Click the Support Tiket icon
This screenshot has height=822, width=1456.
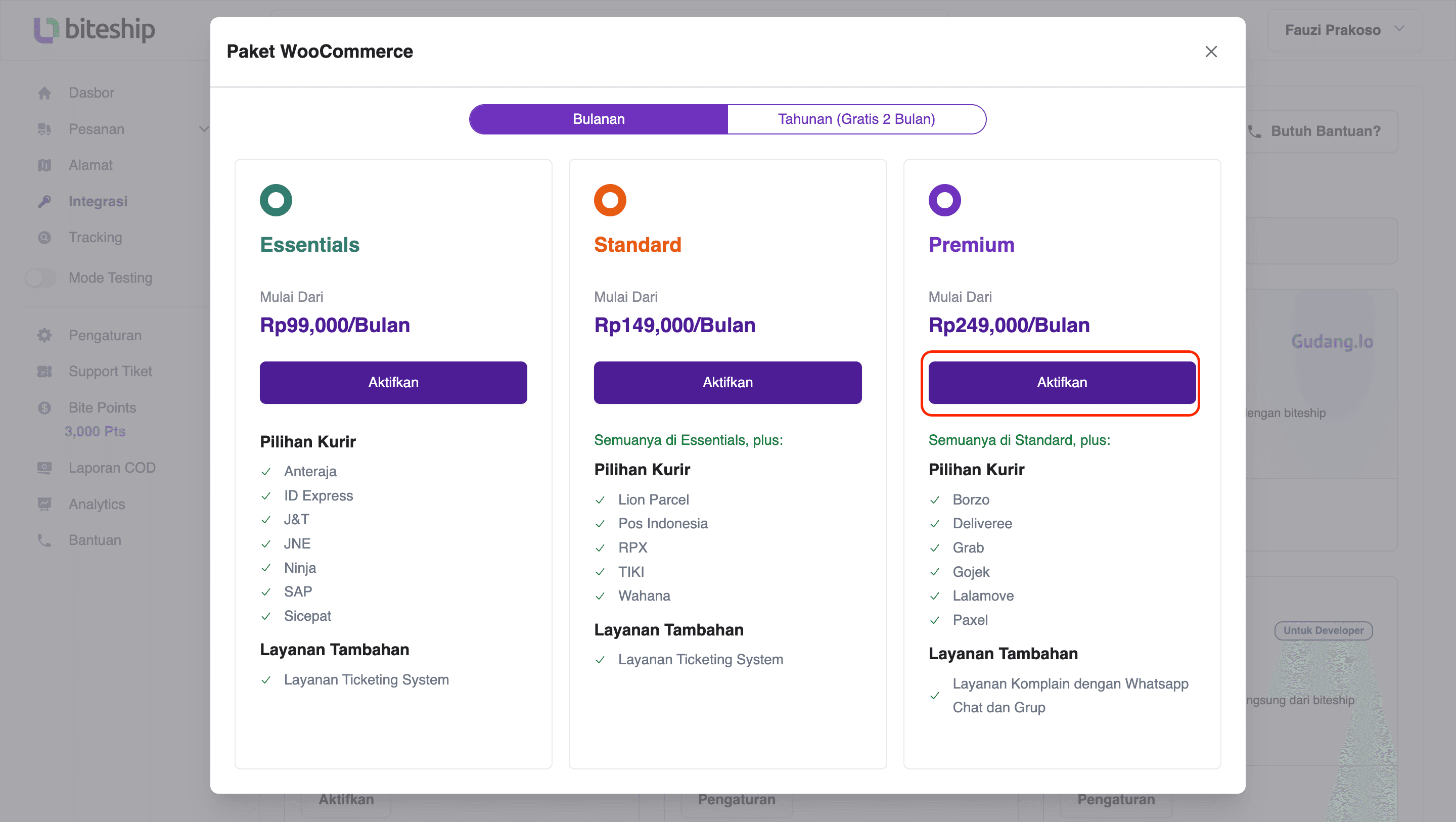[44, 372]
